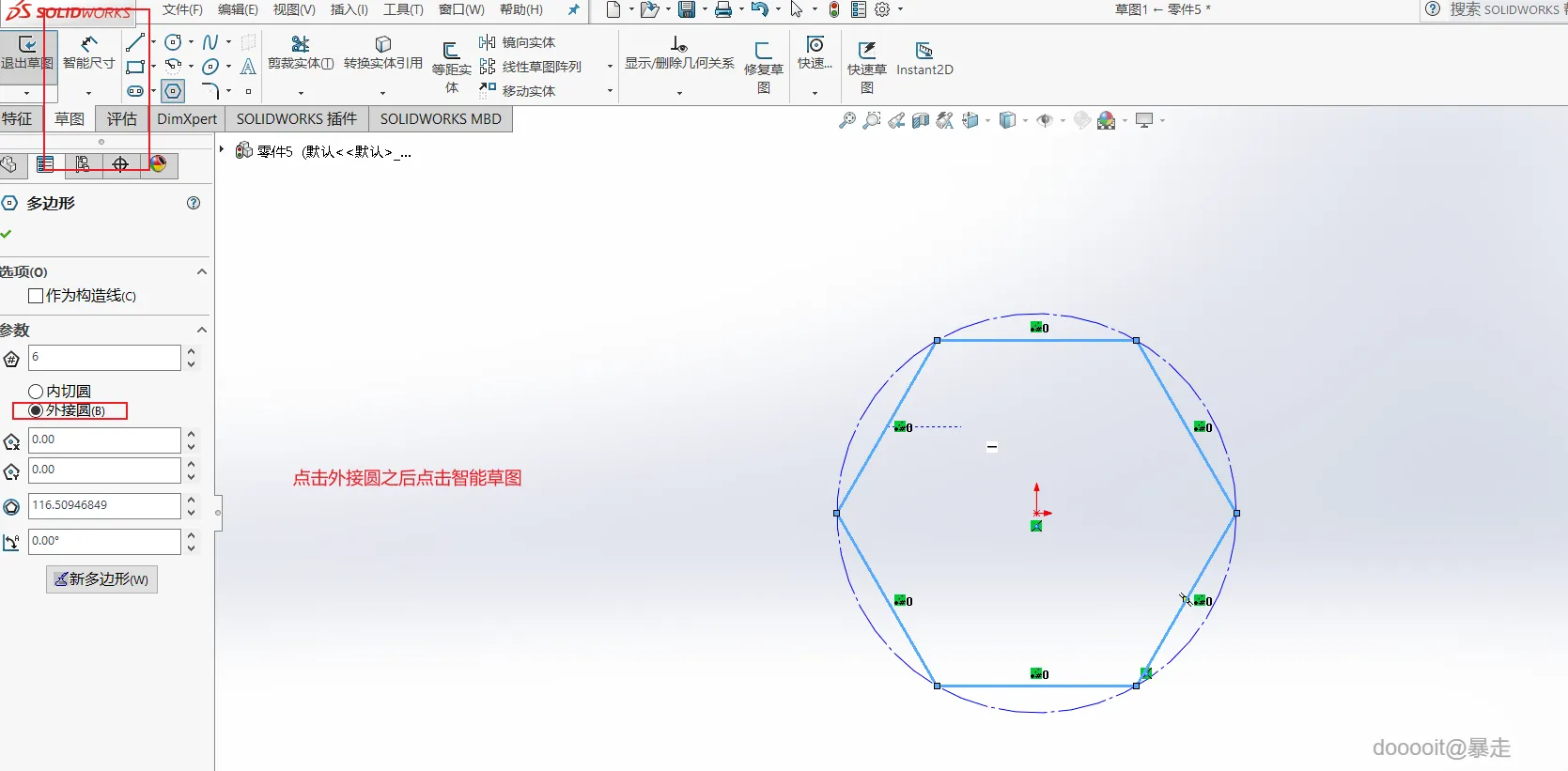
Task: Switch to the 特征 (Features) tab
Action: pos(17,118)
